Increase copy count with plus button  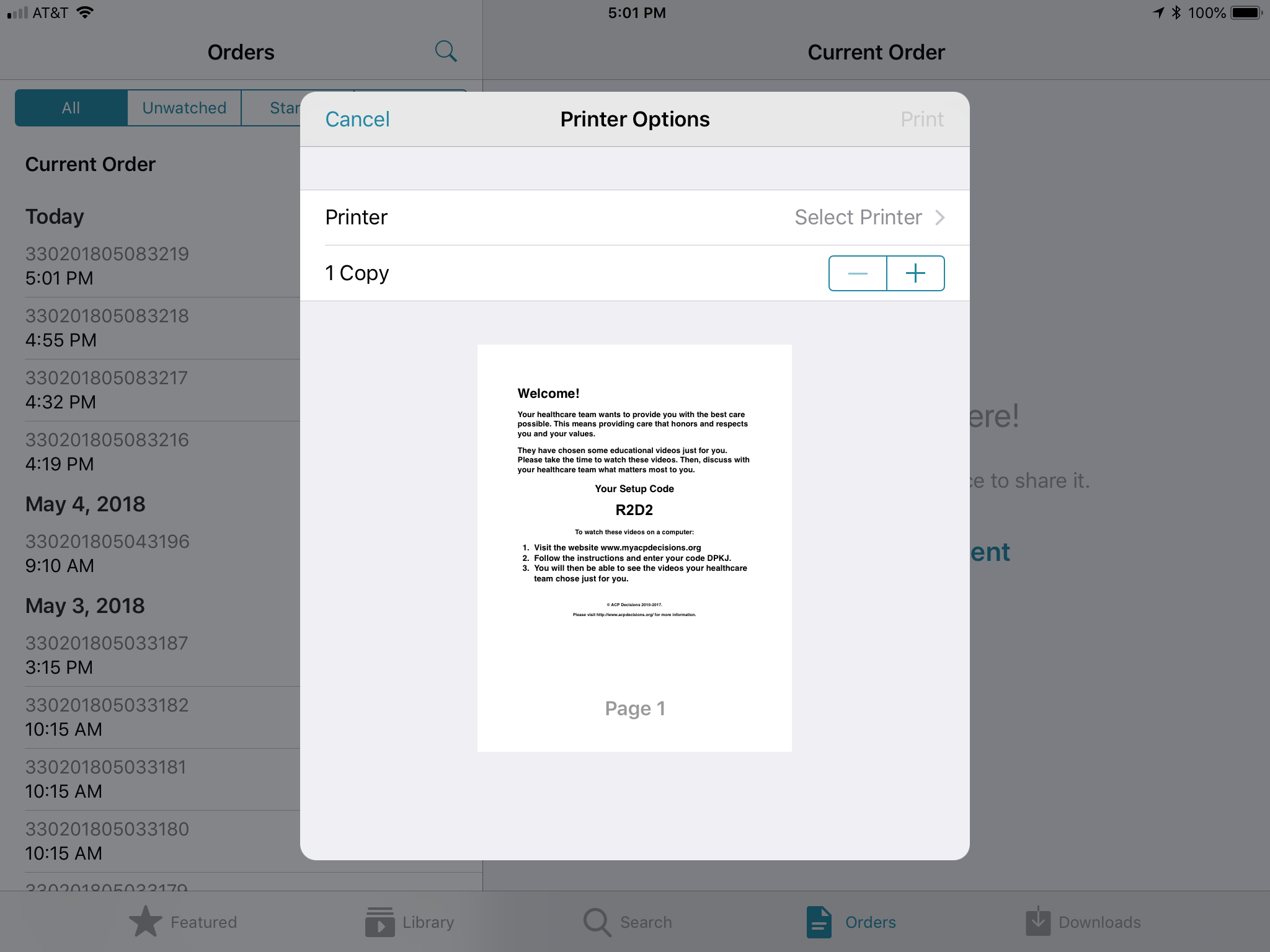916,273
